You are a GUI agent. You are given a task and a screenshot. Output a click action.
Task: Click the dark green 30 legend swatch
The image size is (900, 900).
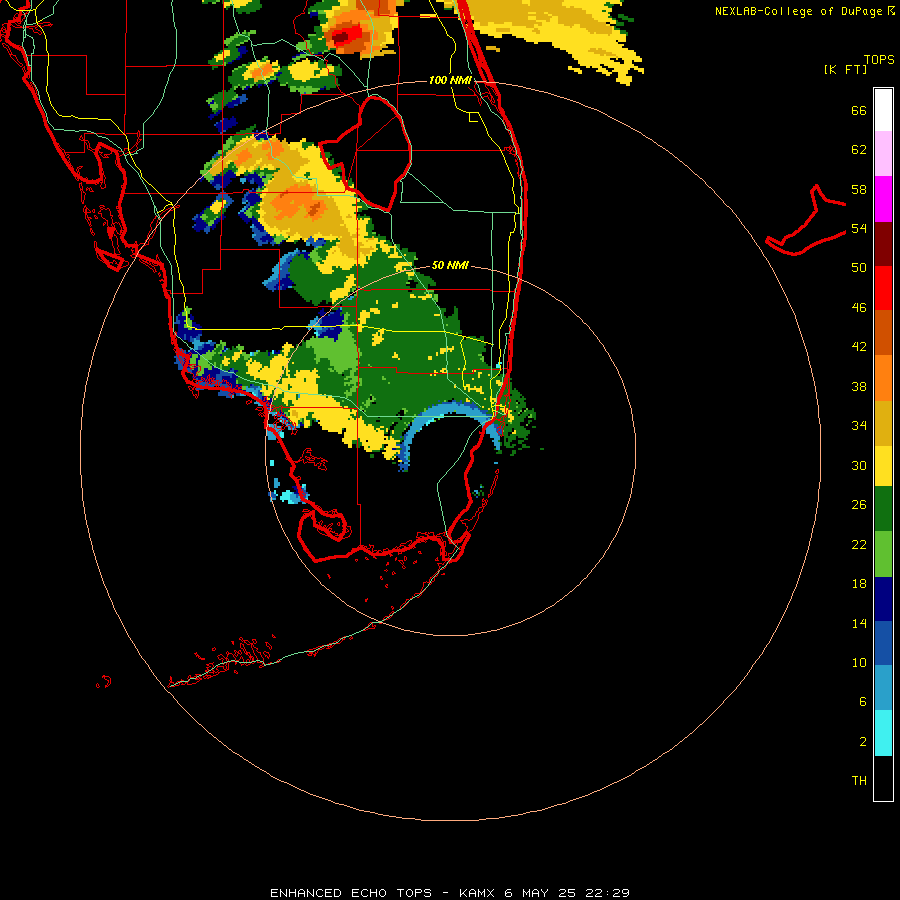[x=883, y=509]
